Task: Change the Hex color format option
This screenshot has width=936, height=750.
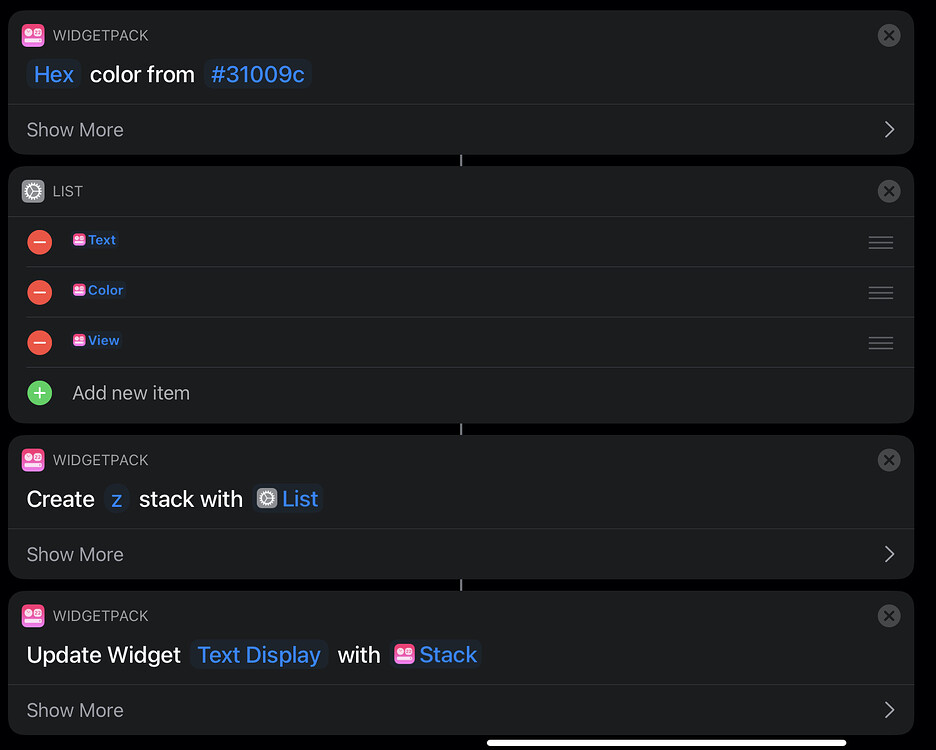Action: click(54, 75)
